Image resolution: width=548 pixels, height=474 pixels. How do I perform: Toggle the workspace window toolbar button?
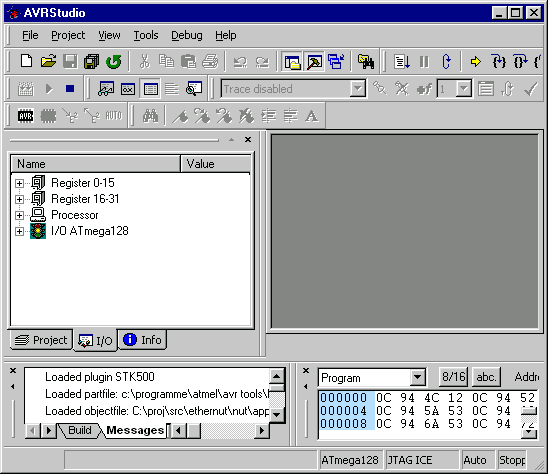[293, 62]
